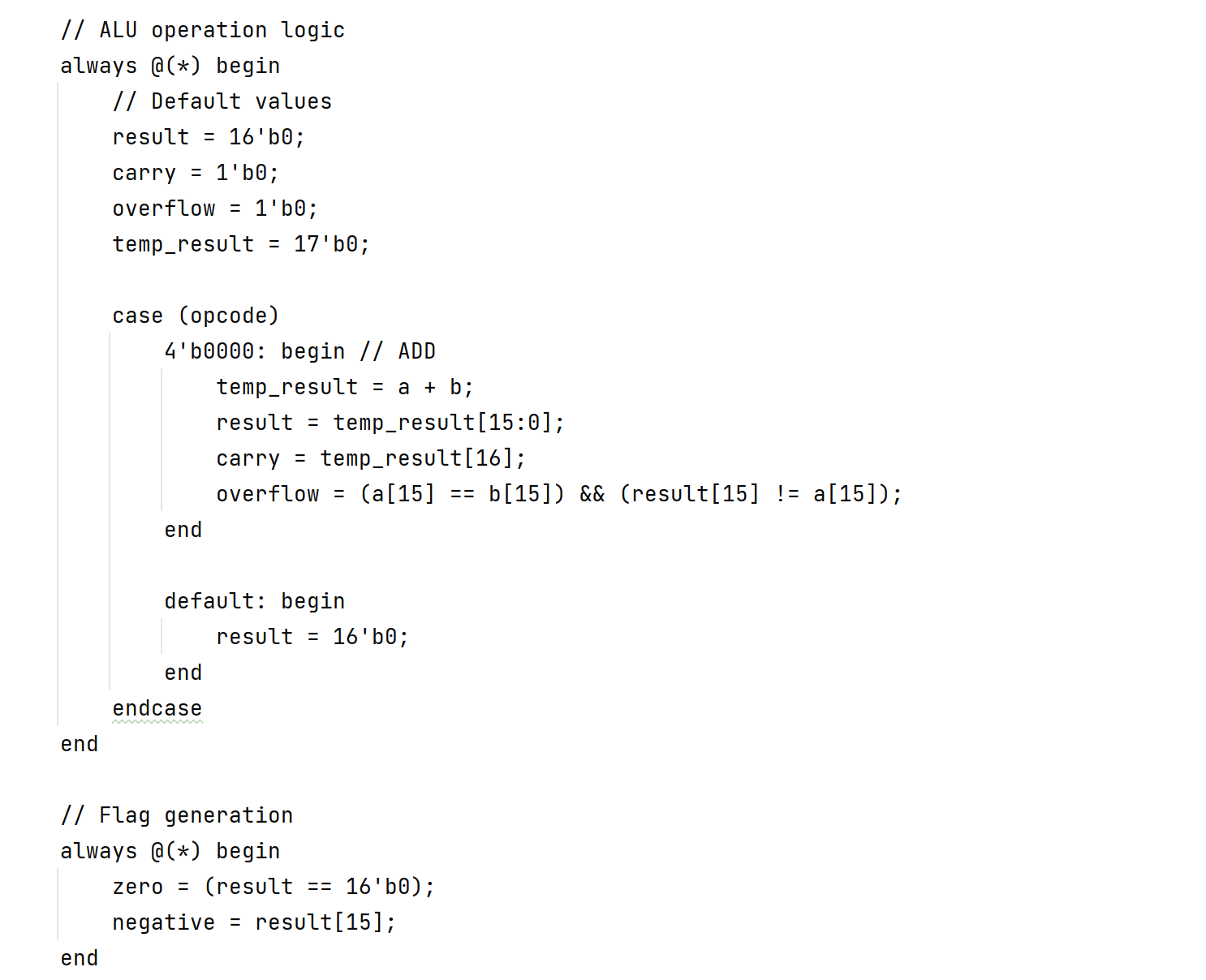Click the "&&" operator in the overflow expression

pos(592,494)
